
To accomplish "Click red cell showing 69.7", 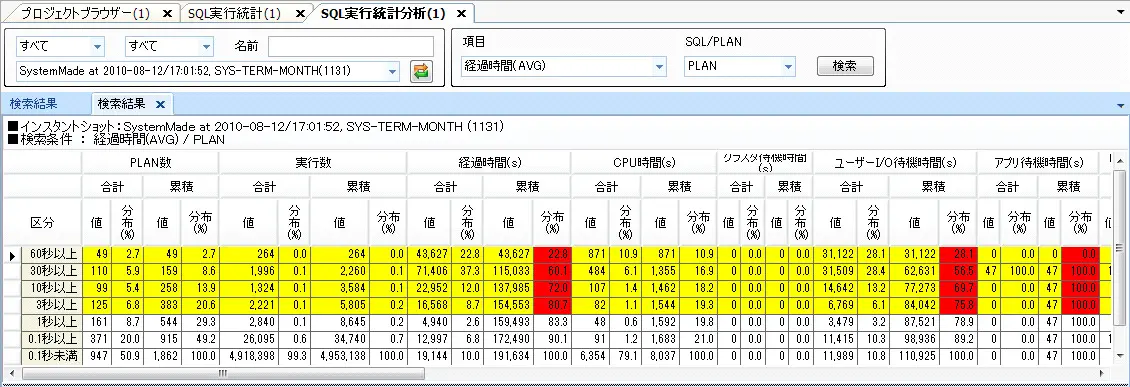I will (x=958, y=288).
